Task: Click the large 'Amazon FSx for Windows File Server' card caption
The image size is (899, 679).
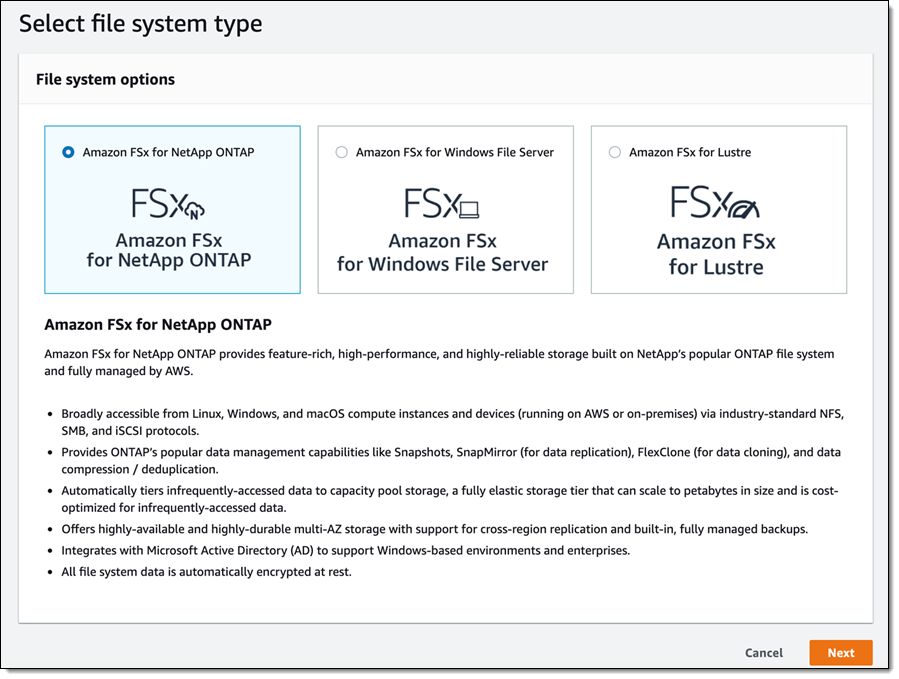Action: click(x=443, y=252)
